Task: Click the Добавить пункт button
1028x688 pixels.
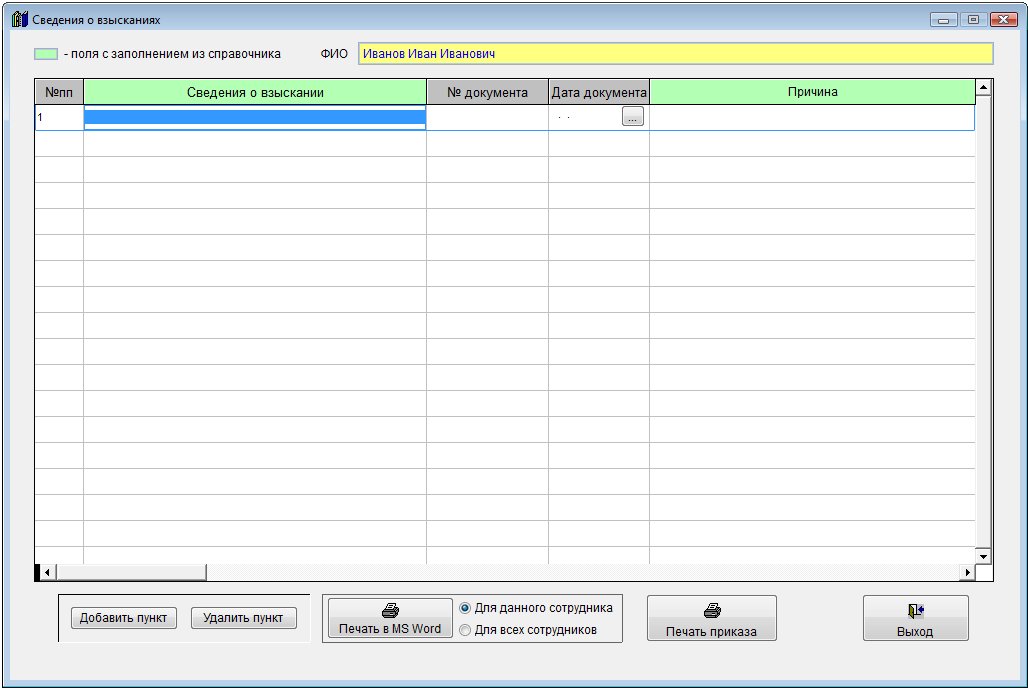Action: [123, 618]
